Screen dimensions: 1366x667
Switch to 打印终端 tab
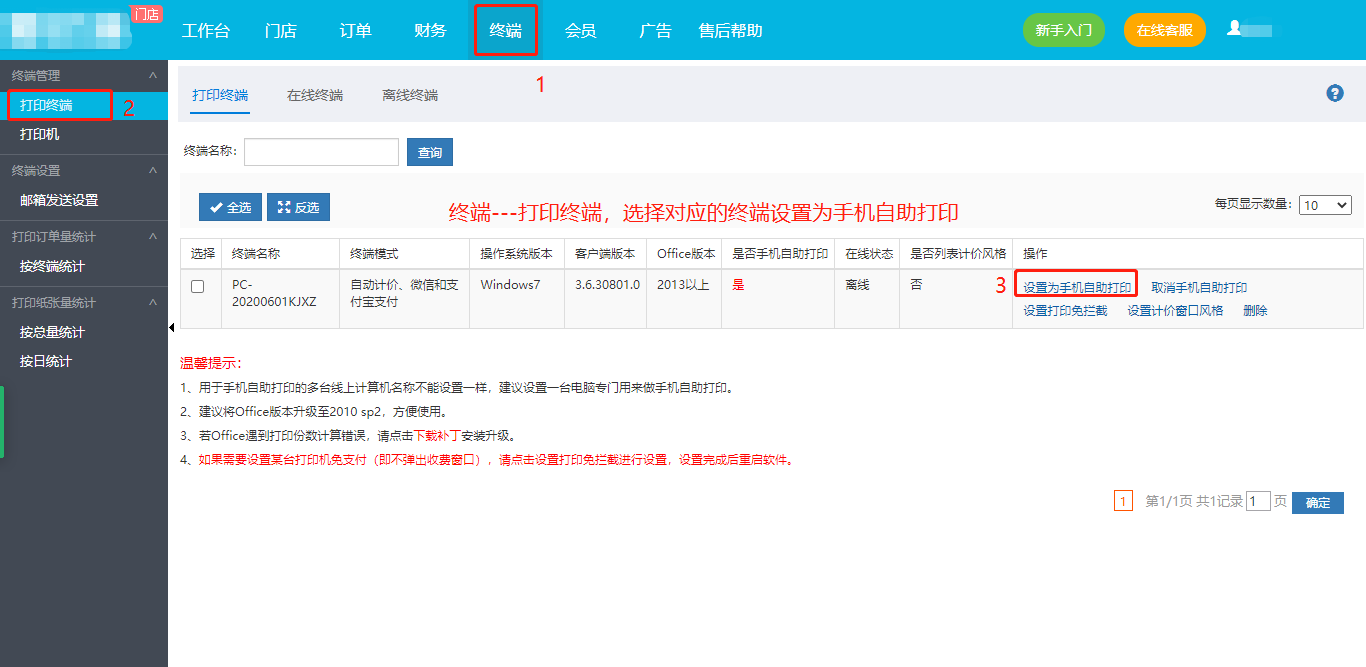tap(220, 95)
